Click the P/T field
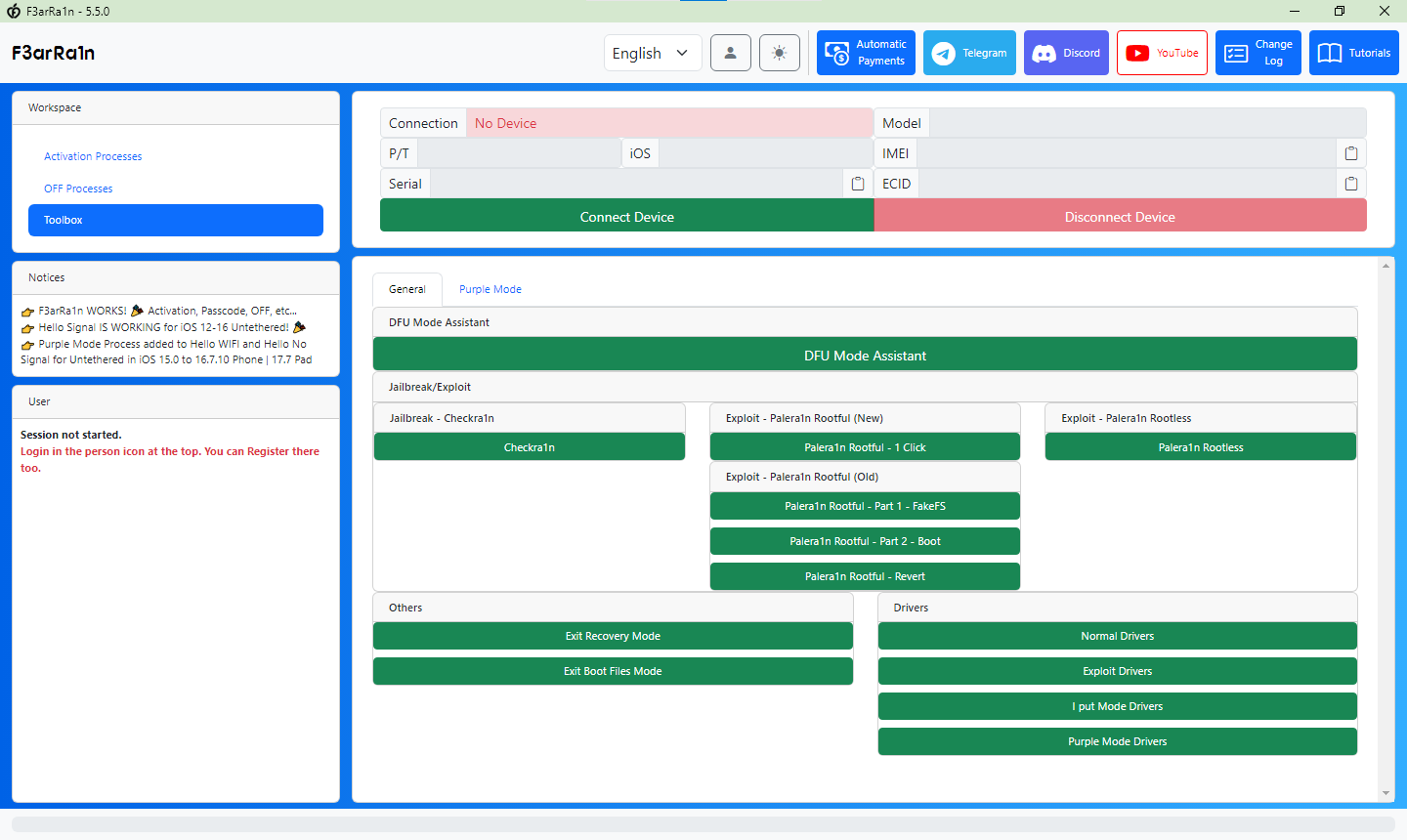Image resolution: width=1407 pixels, height=840 pixels. pos(519,153)
